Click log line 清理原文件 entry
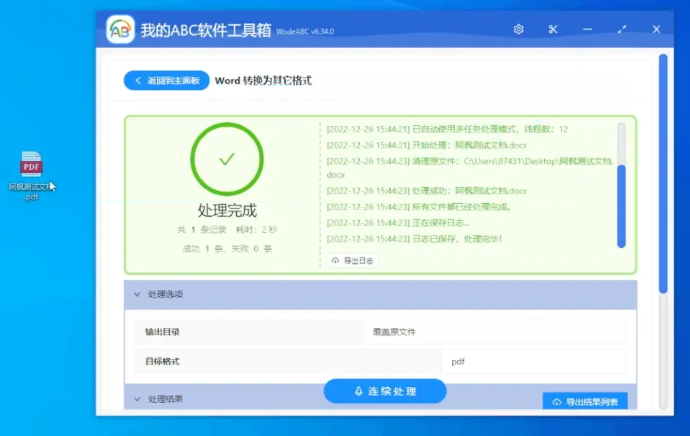Screen dimensions: 690x436 point(470,168)
